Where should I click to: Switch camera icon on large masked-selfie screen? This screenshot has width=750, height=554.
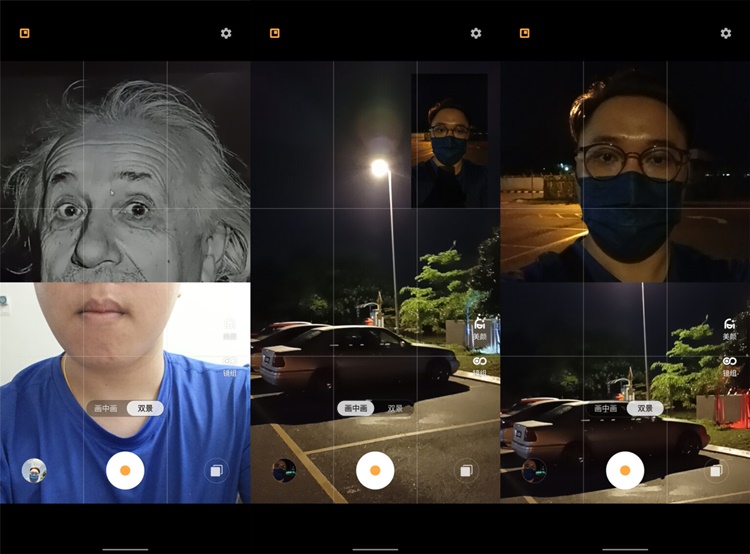[716, 471]
